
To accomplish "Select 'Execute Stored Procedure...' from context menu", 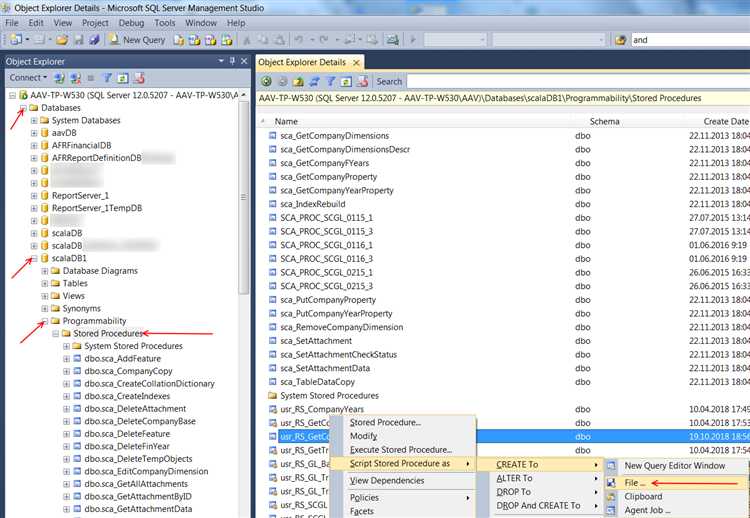I will point(400,450).
